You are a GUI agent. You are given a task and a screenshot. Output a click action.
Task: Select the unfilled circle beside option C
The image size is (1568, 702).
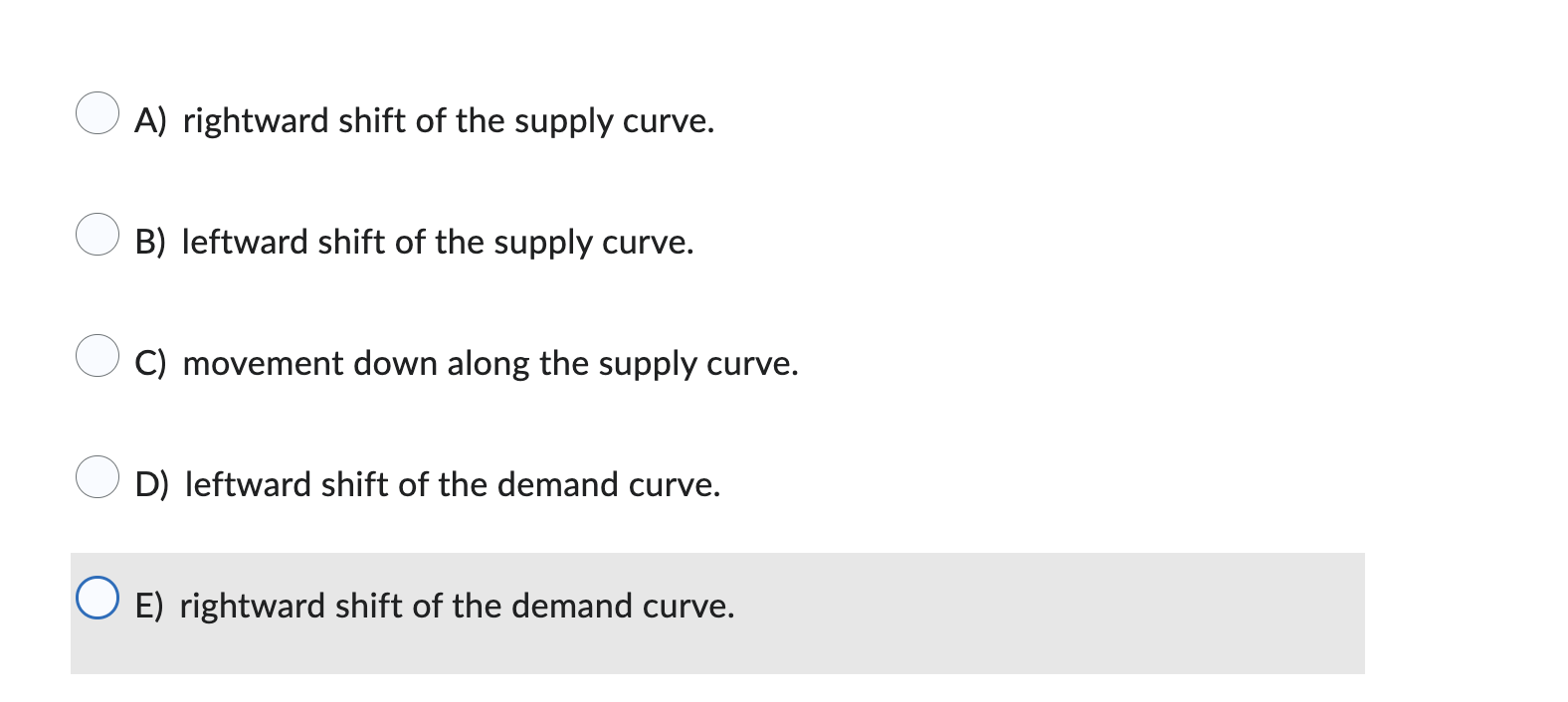[98, 358]
